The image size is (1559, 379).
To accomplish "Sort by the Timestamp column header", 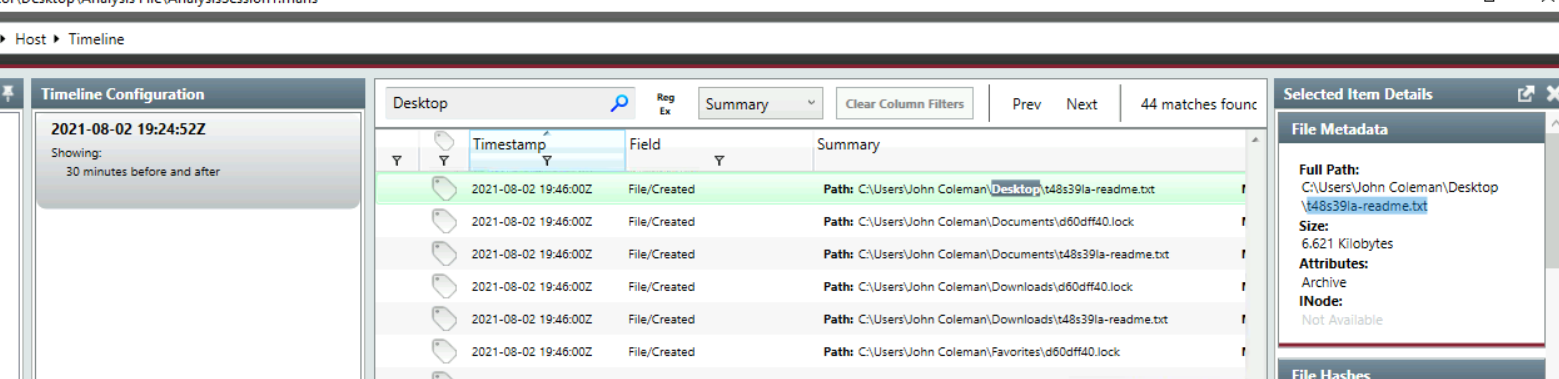I will coord(509,144).
